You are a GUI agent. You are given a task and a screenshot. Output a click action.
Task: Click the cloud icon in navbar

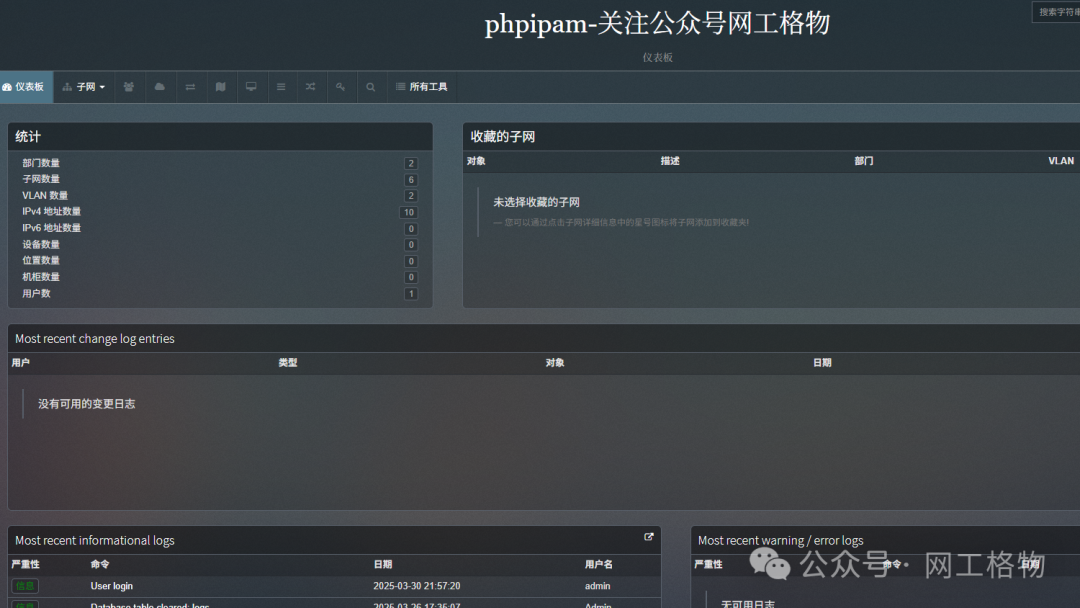160,87
